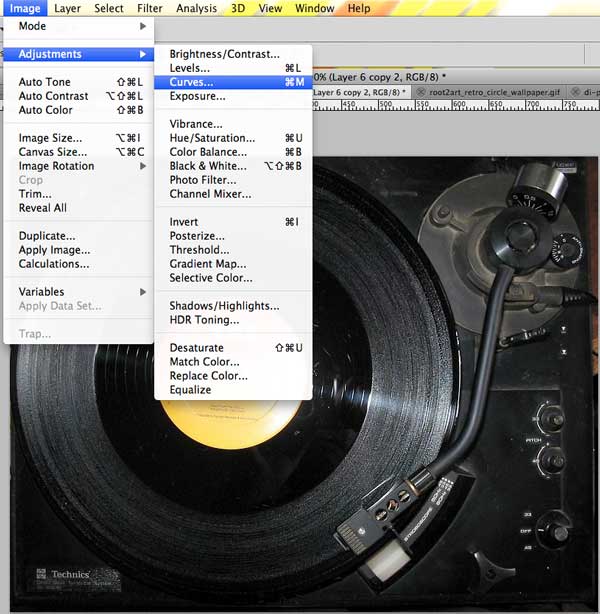
Task: Choose Trim from Image menu
Action: coord(79,194)
